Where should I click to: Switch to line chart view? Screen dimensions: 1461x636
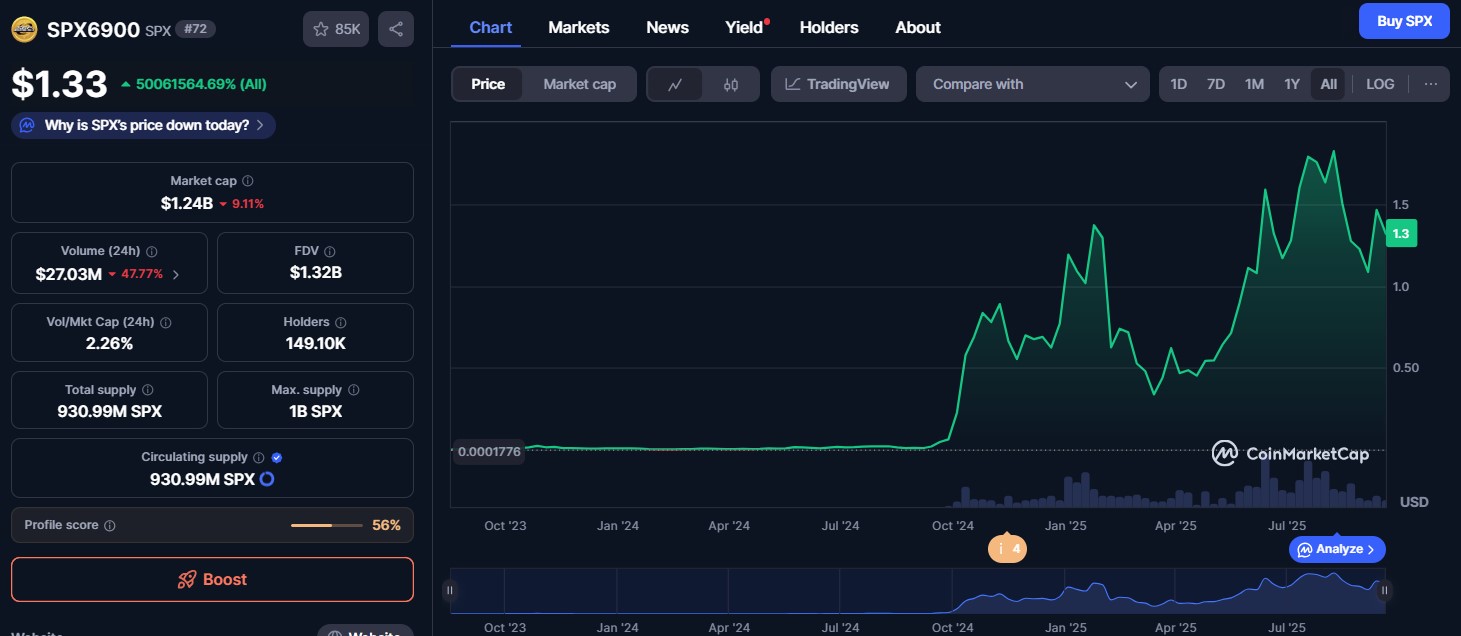[x=675, y=84]
